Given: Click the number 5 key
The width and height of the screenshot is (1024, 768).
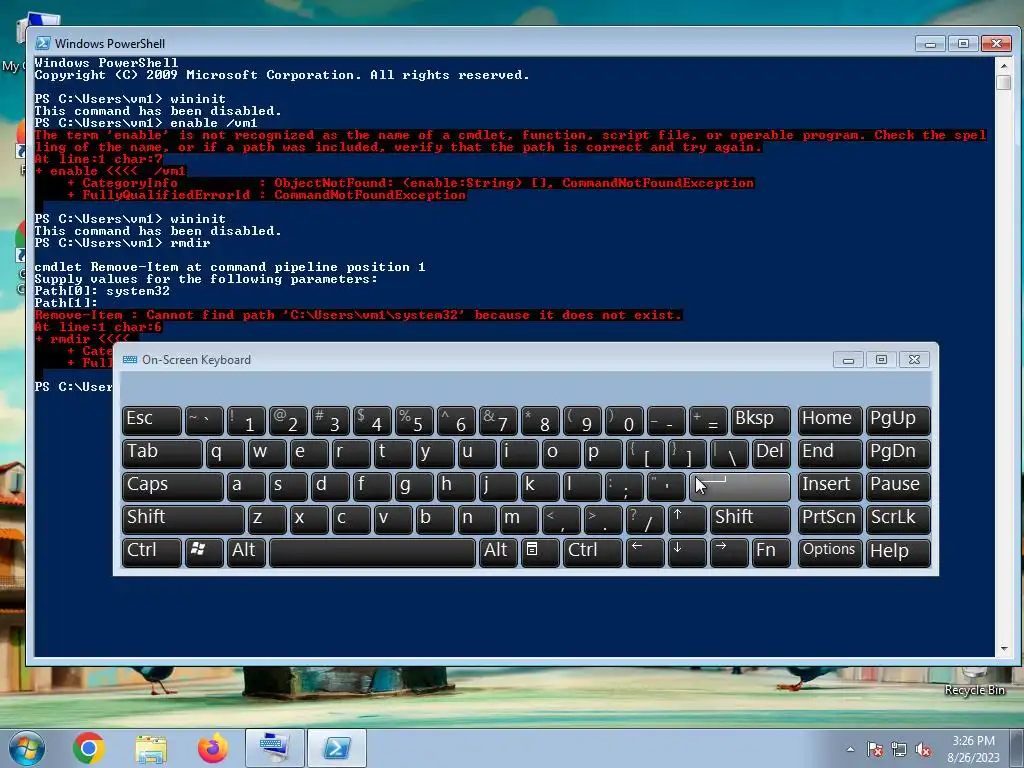Looking at the screenshot, I should (x=414, y=420).
